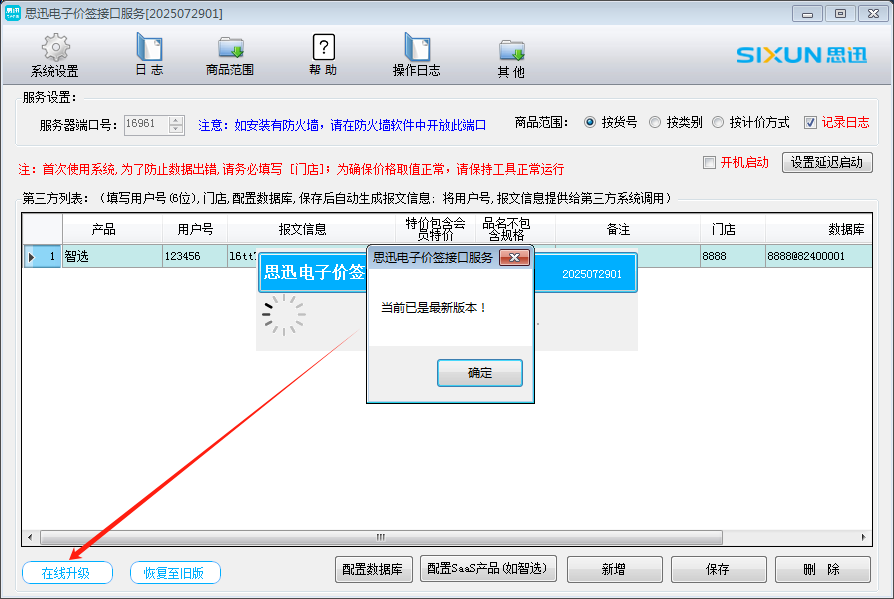This screenshot has width=894, height=599.
Task: Select the 按类别 radio button
Action: pyautogui.click(x=655, y=122)
